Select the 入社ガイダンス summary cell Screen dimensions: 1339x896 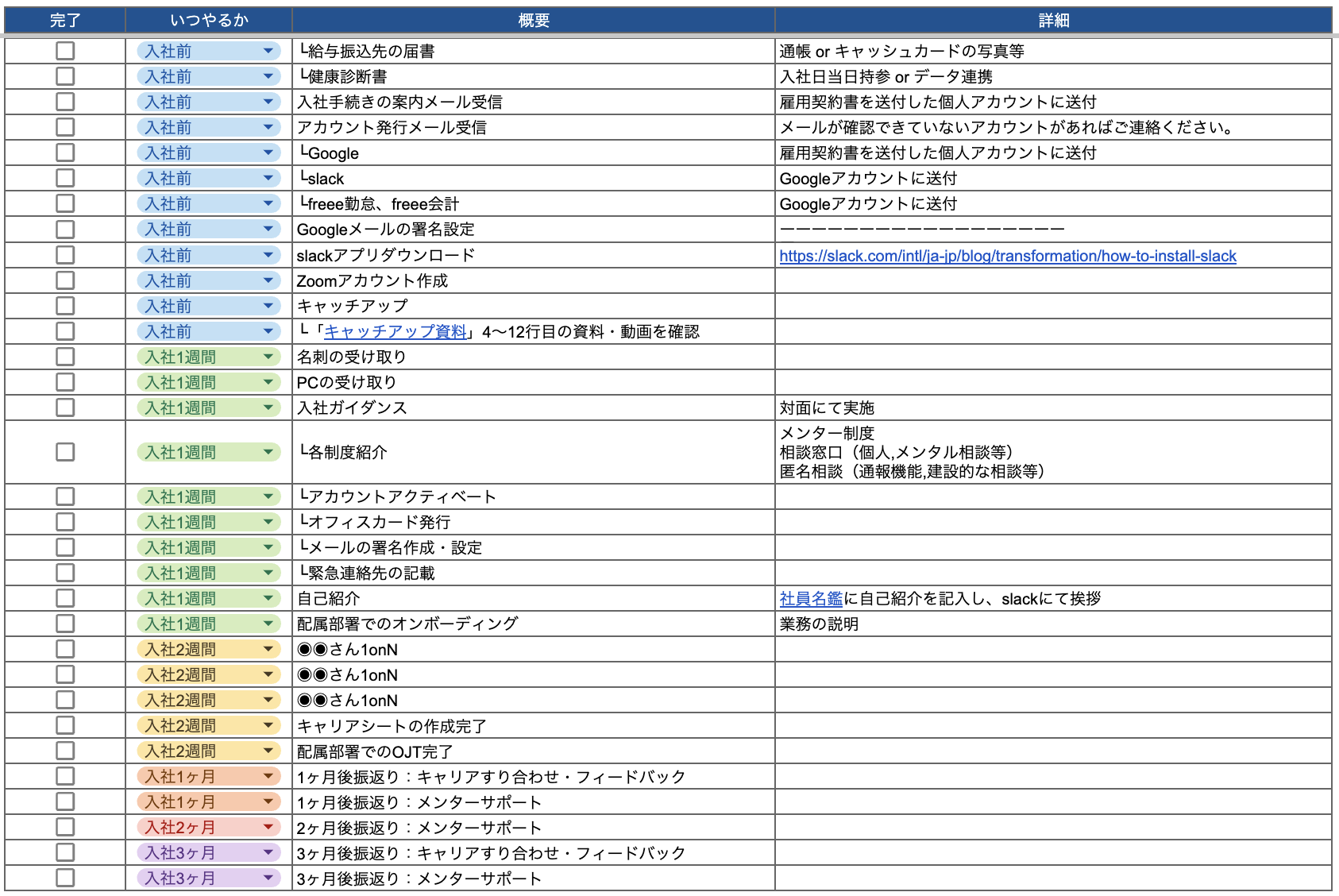tap(533, 407)
